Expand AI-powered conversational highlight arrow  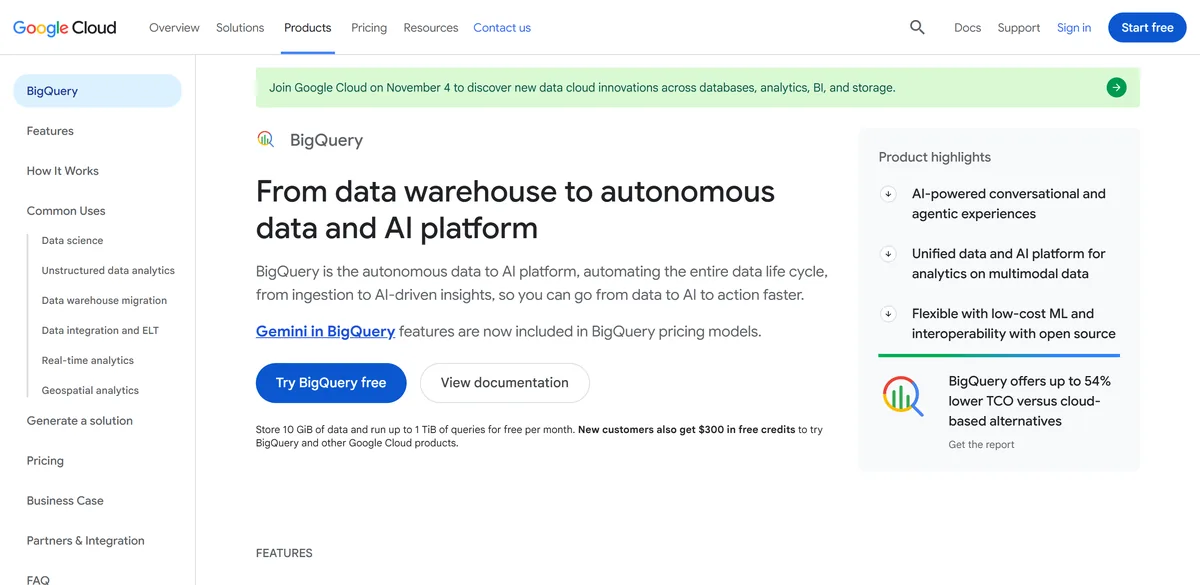point(888,194)
